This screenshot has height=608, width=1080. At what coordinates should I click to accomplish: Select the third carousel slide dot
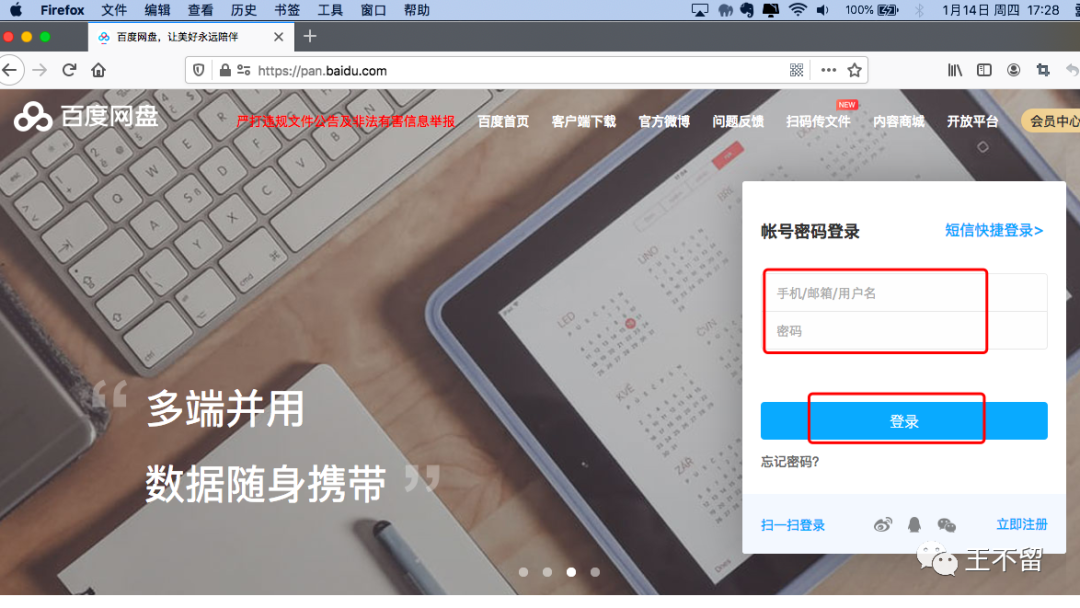click(x=571, y=572)
